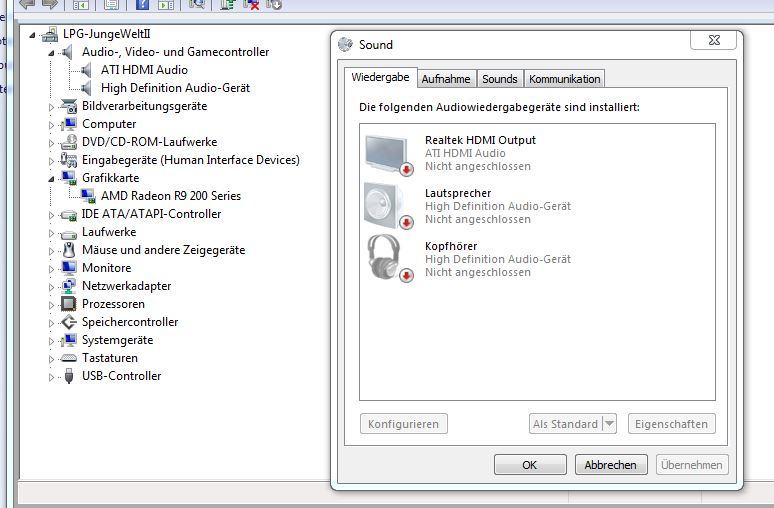Select the ATI HDMI Audio device icon
Image resolution: width=774 pixels, height=508 pixels.
pos(87,70)
